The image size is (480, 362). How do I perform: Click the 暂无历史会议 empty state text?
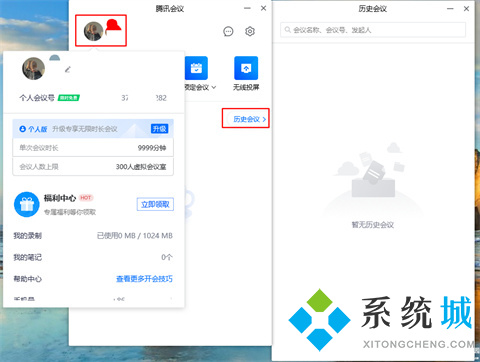[x=373, y=225]
